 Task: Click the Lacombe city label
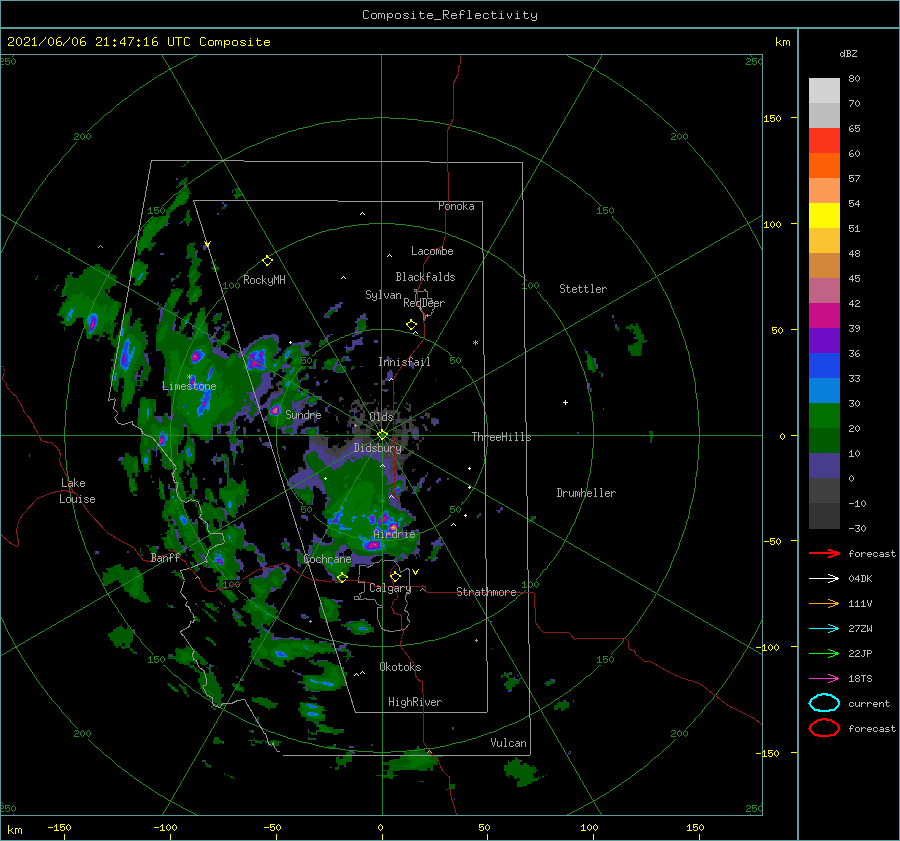pos(432,251)
